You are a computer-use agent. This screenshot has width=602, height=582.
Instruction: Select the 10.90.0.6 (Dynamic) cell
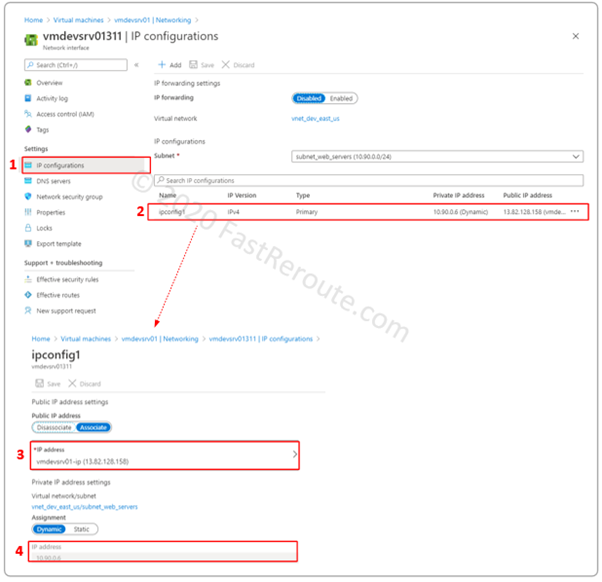tap(460, 212)
